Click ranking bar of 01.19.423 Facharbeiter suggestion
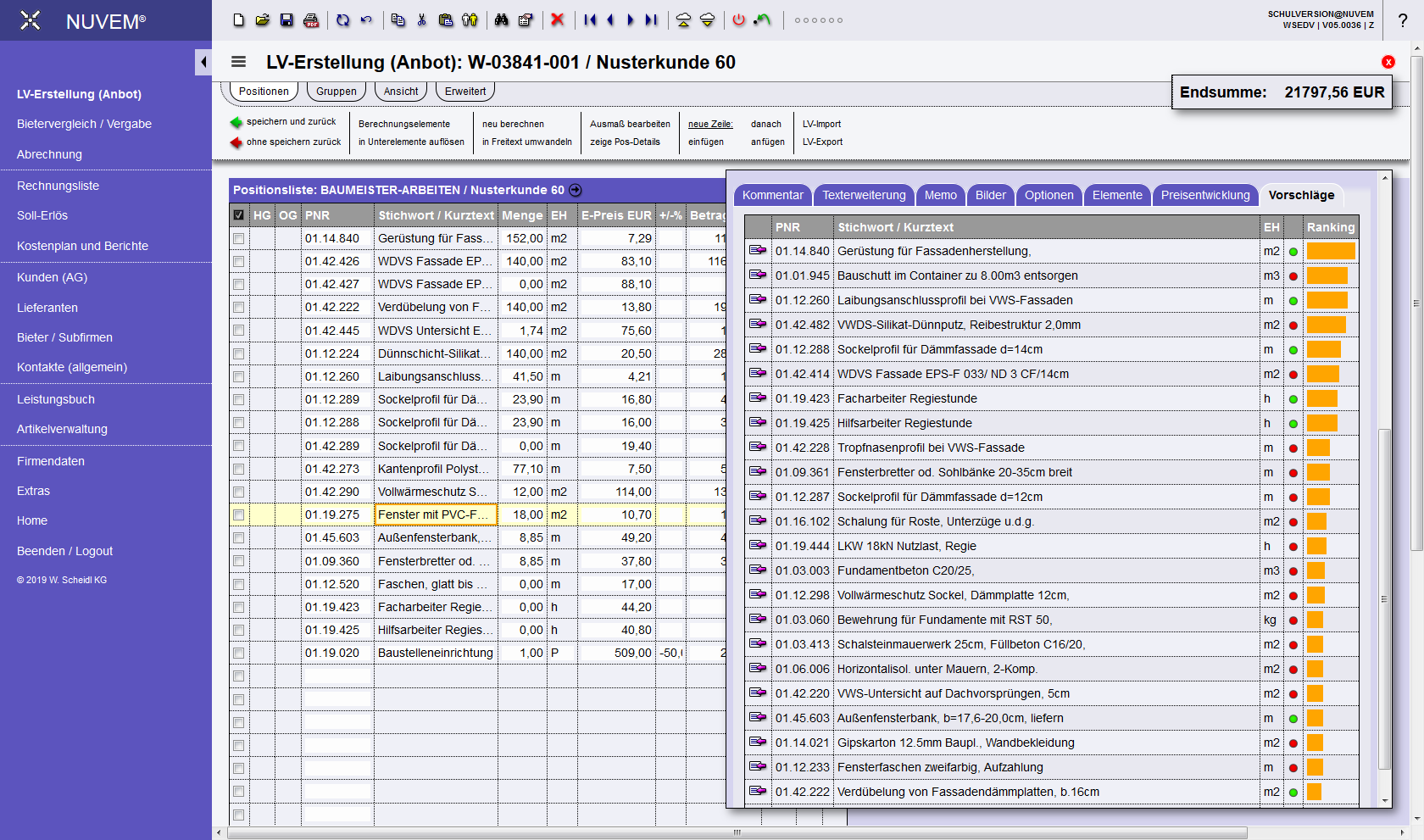 pos(1321,398)
